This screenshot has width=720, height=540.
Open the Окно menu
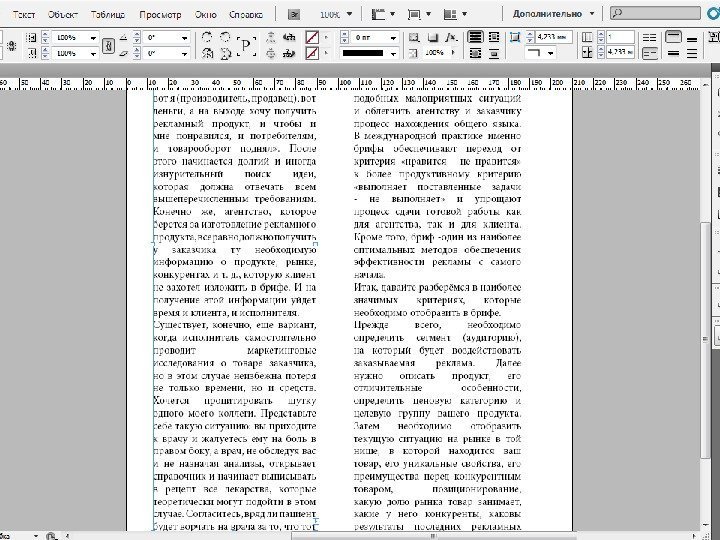pyautogui.click(x=205, y=14)
